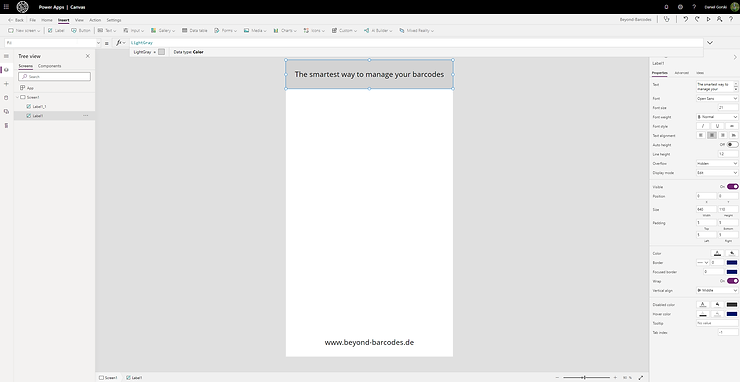Apply underline font style
740x382 pixels.
[x=717, y=126]
